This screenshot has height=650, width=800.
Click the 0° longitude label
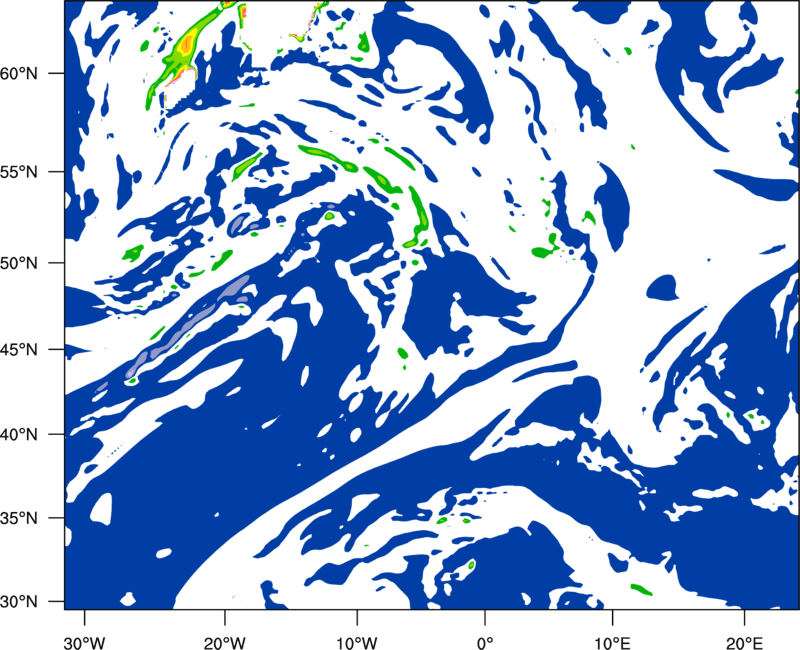coord(485,643)
